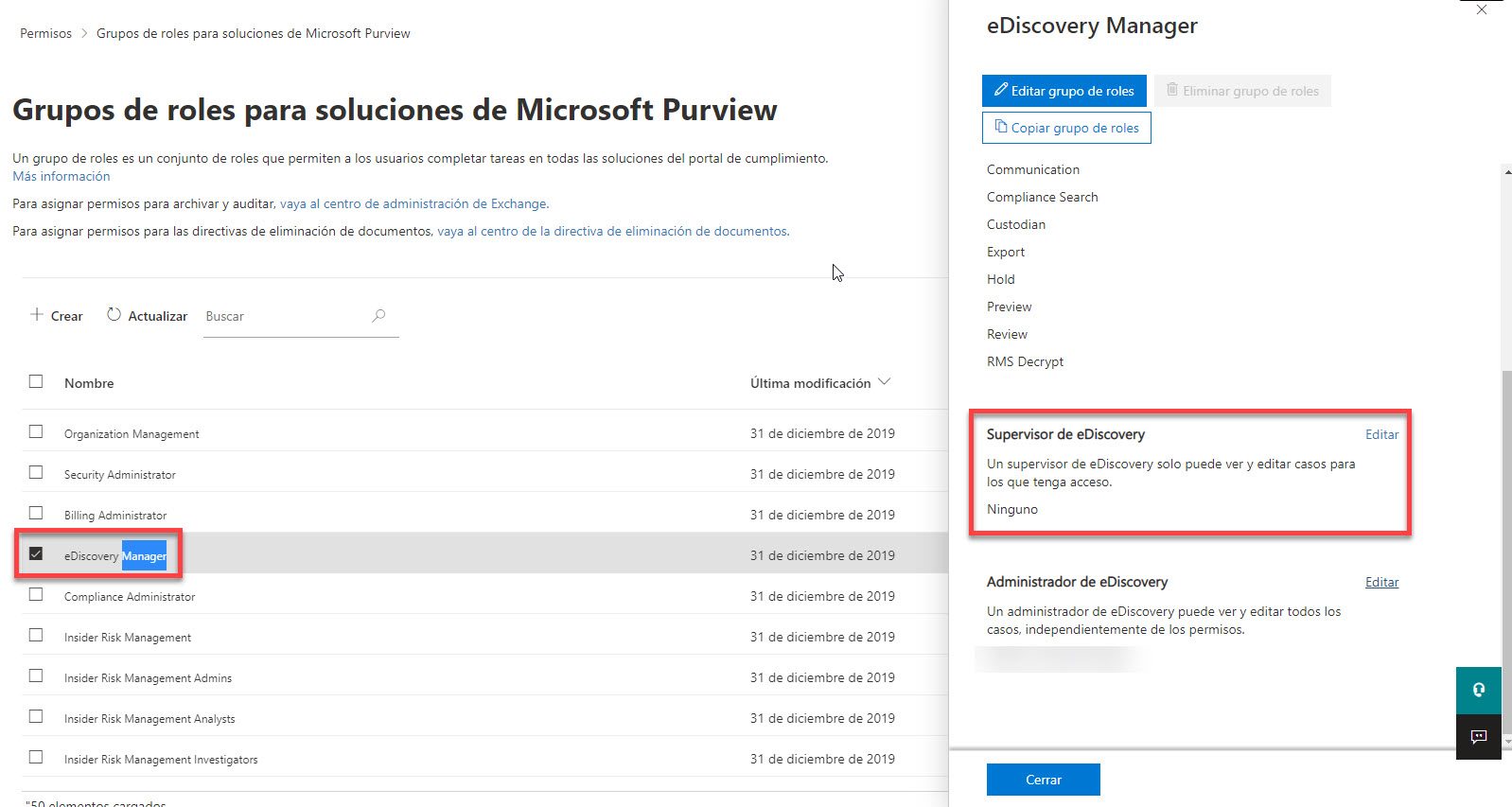Open the black feedback chat icon
The image size is (1512, 807).
(1478, 736)
